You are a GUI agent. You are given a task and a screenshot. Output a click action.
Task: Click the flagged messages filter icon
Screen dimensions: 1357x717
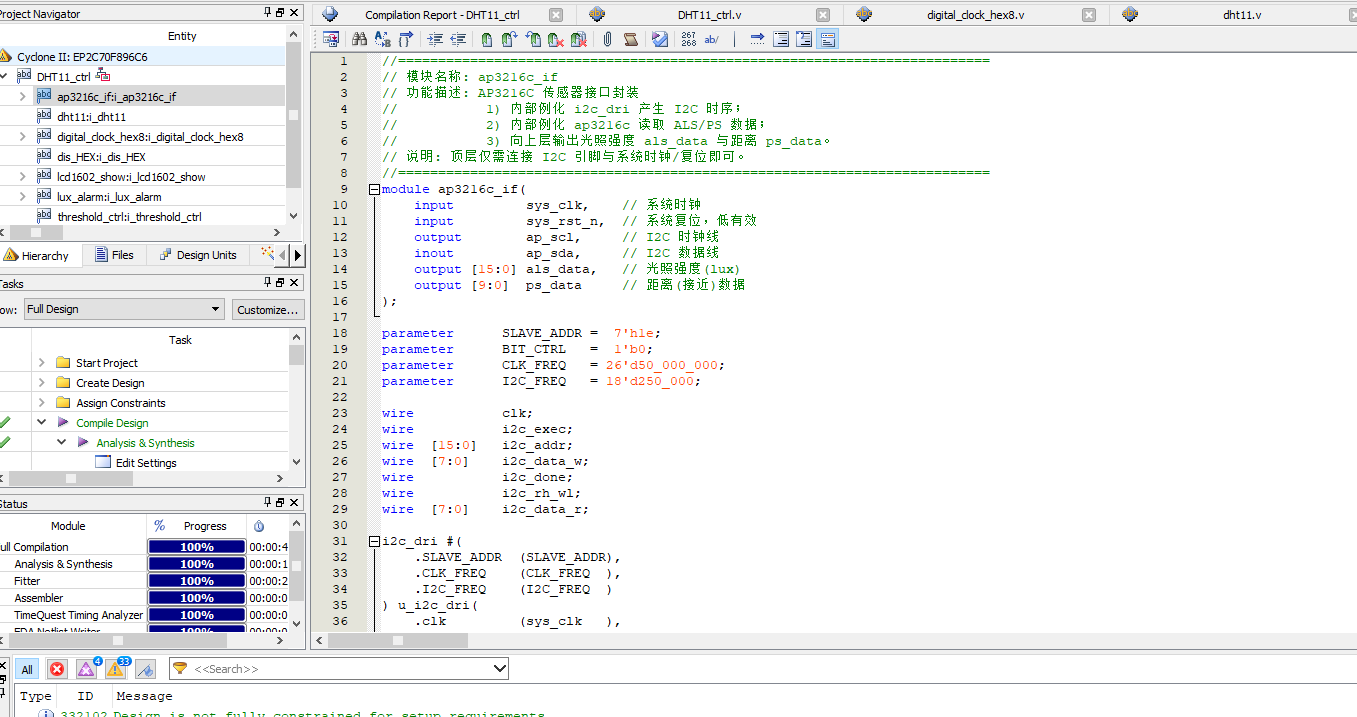point(146,670)
